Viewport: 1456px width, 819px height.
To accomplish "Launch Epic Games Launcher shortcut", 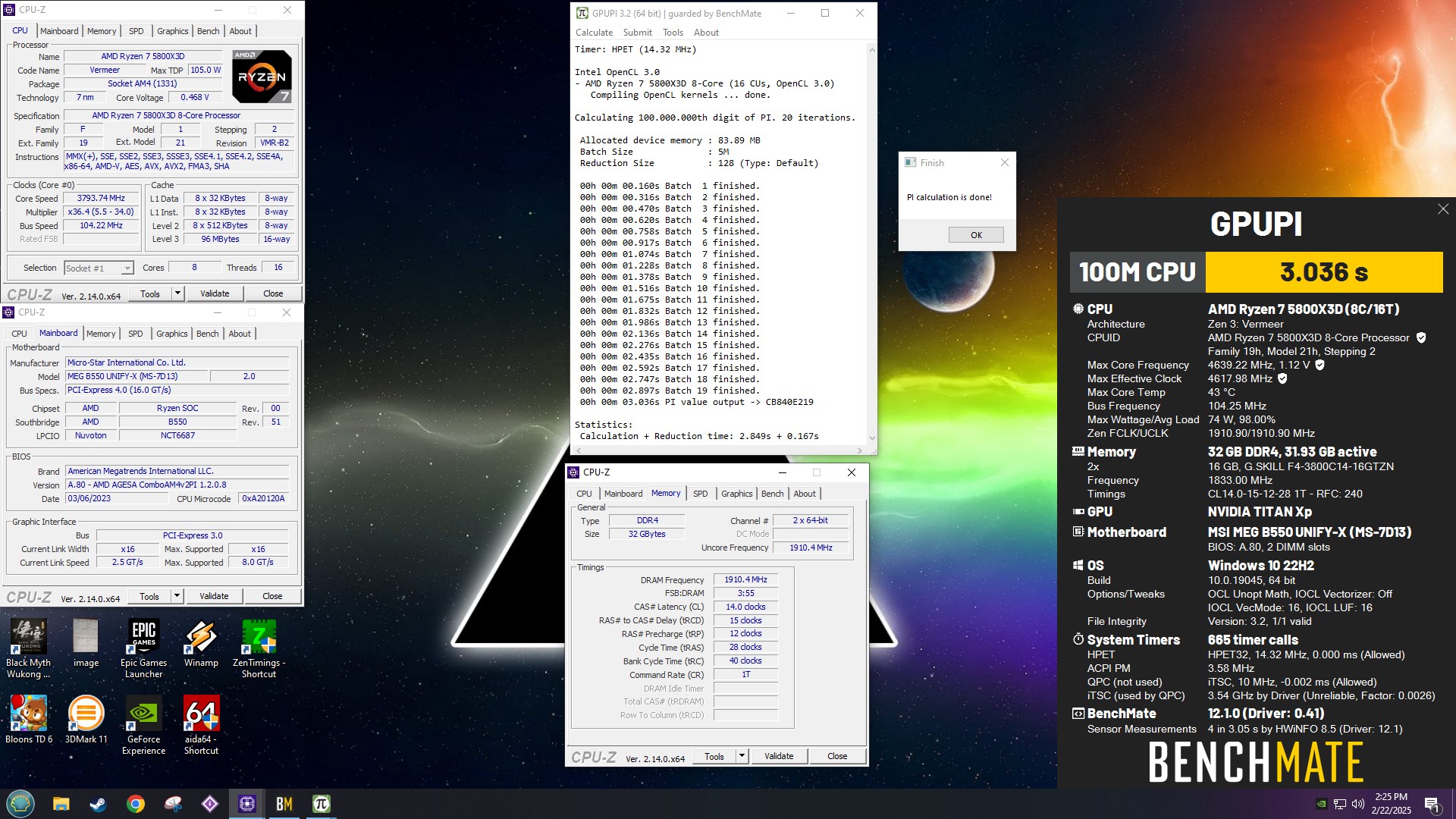I will (x=144, y=648).
